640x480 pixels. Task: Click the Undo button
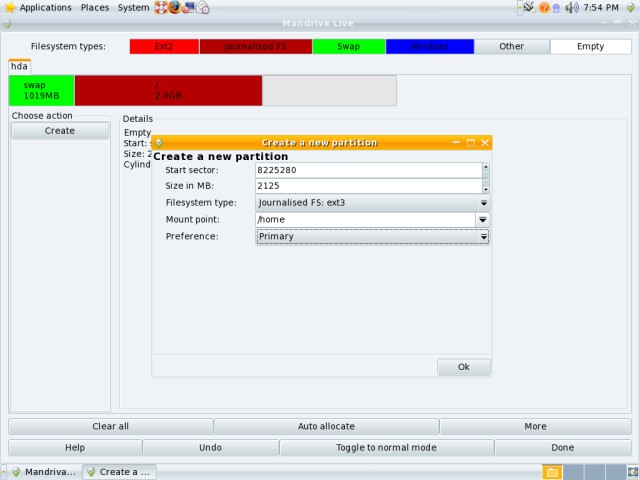tap(210, 447)
